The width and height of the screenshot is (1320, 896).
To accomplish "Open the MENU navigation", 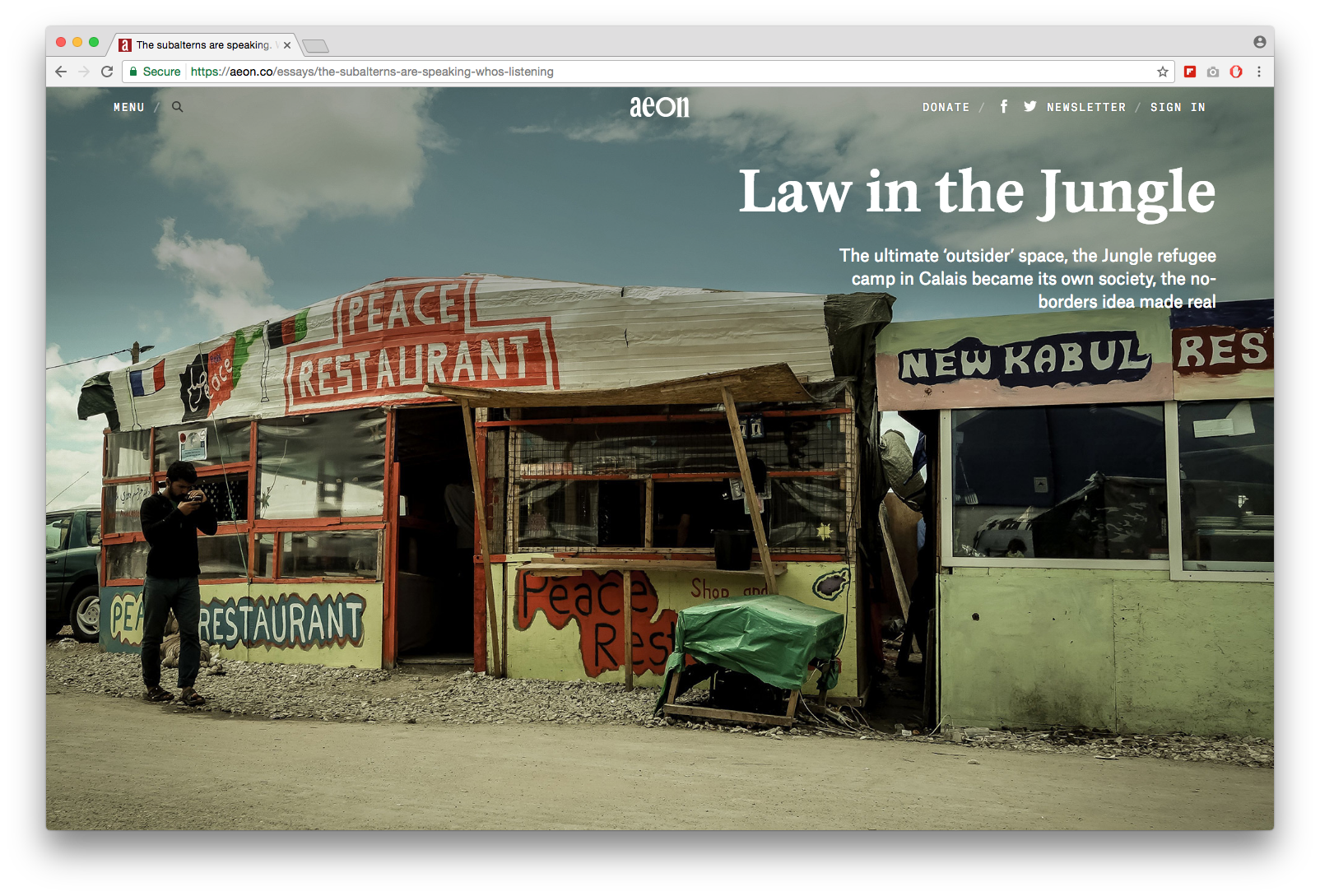I will pos(129,107).
